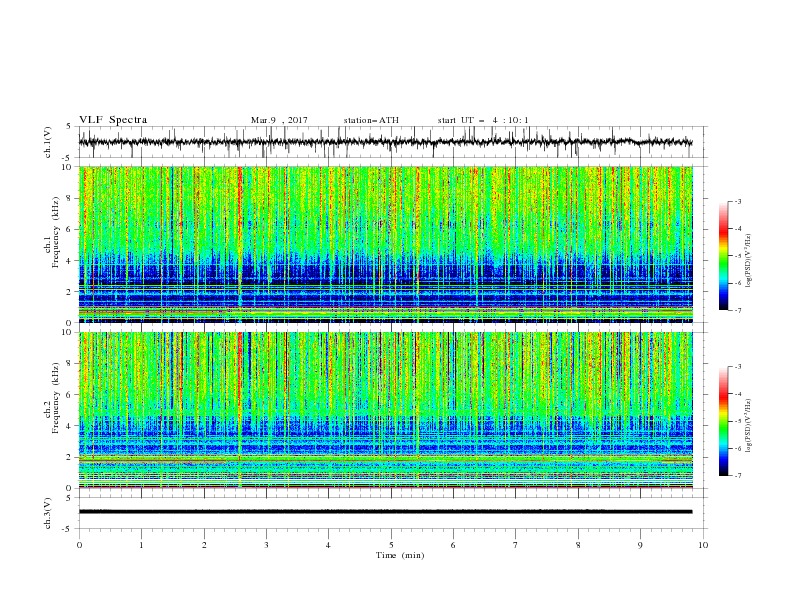Click the ch.2 spectrogram "2" kHz tick label
Screen dimensions: 792x612
click(70, 457)
